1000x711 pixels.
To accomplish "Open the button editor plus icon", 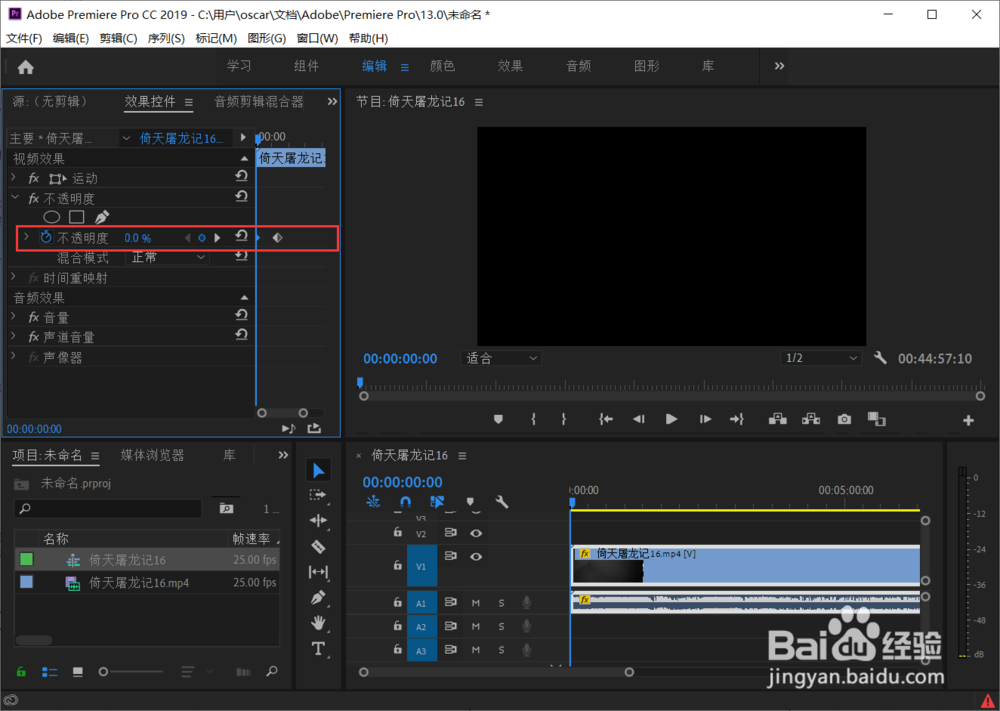I will click(968, 420).
